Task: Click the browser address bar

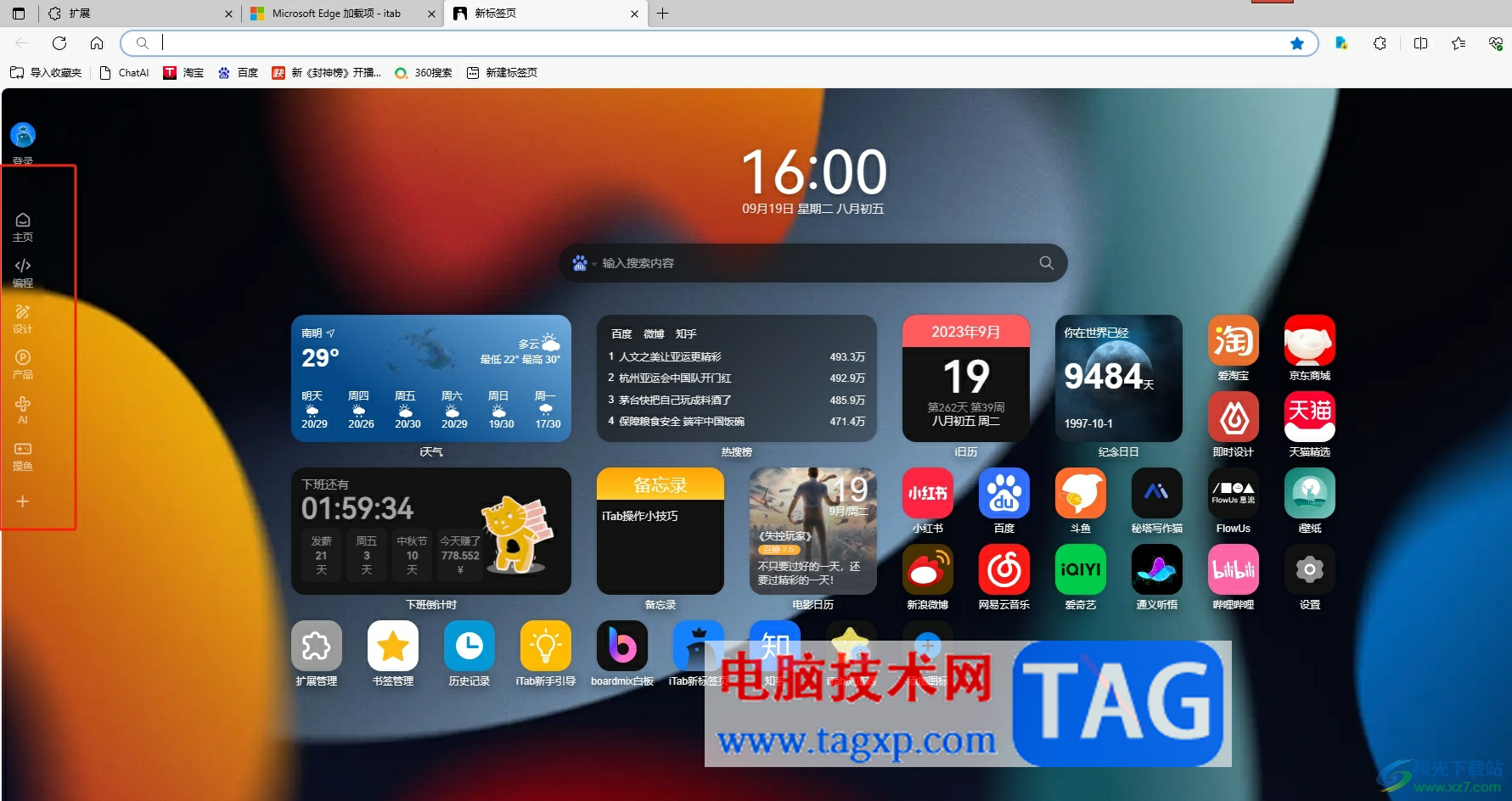Action: click(719, 43)
